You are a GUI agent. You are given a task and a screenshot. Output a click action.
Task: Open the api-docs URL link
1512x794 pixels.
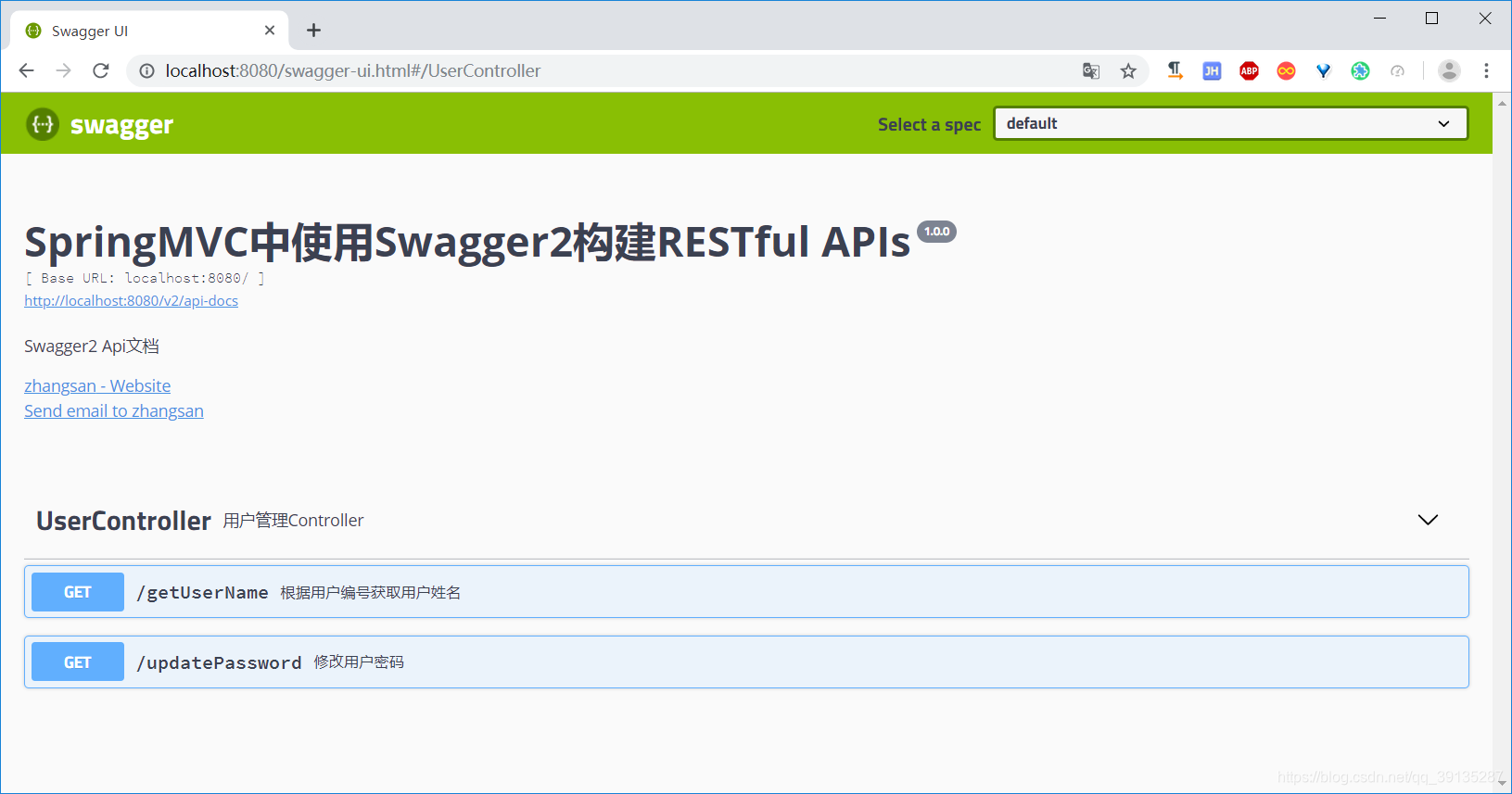click(x=131, y=301)
